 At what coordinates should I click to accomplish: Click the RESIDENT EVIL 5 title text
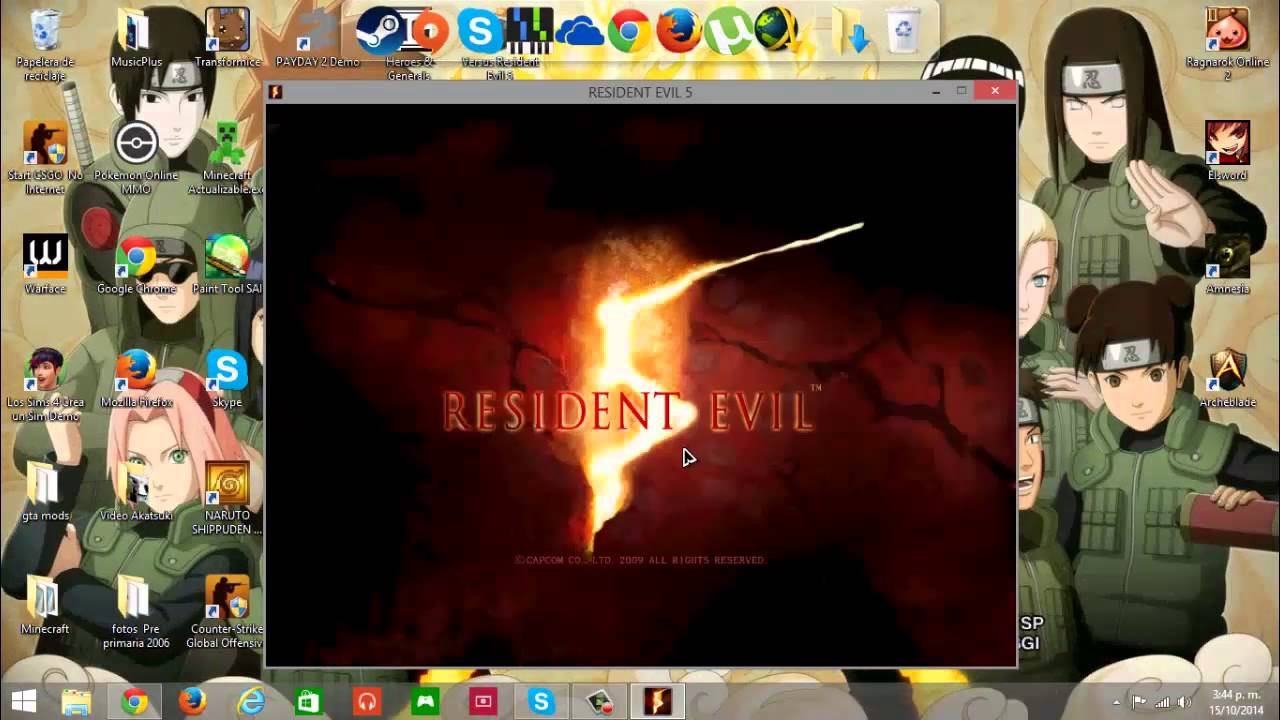[640, 92]
